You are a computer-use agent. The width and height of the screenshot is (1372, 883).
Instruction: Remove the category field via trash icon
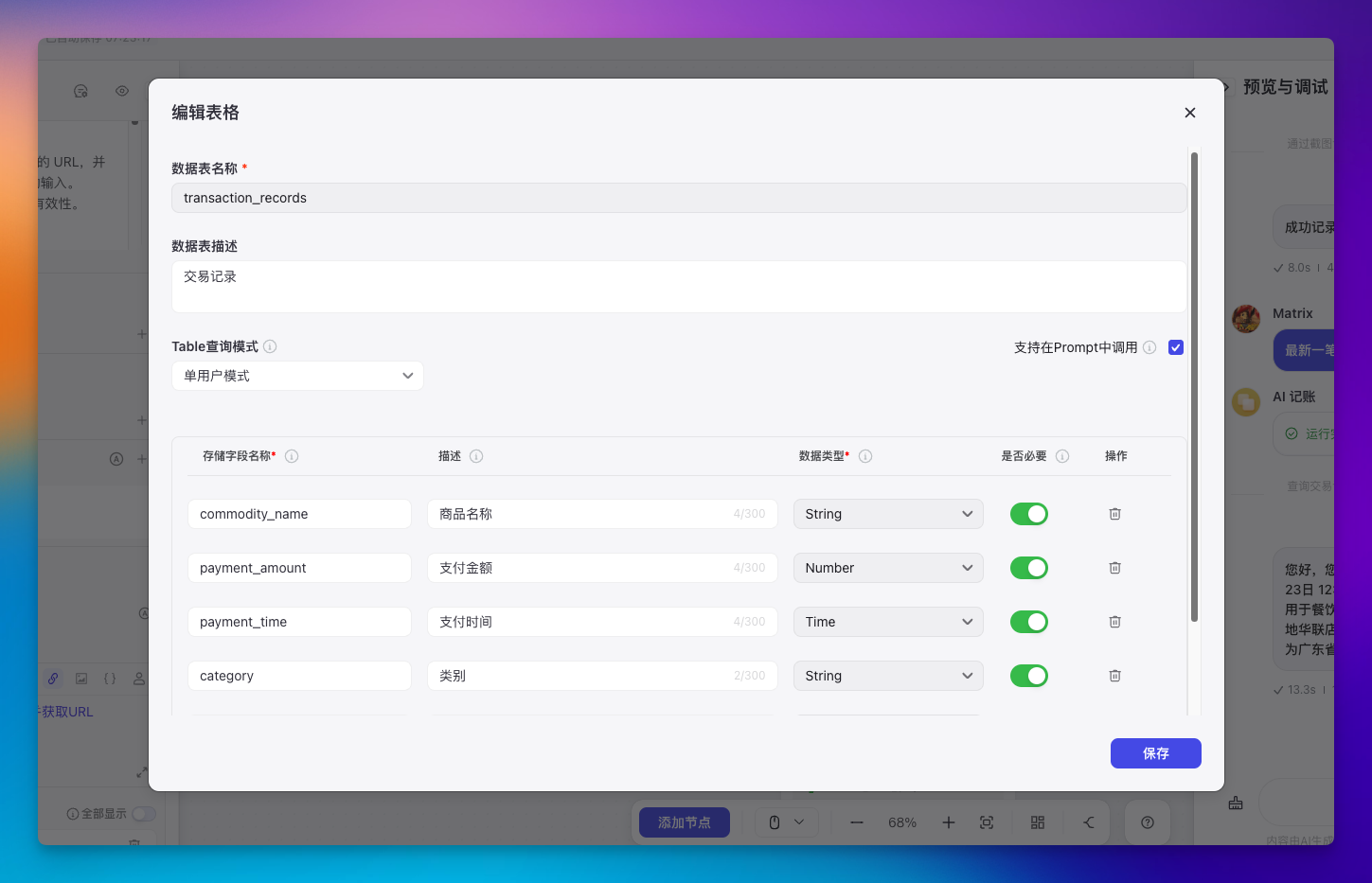(1114, 676)
